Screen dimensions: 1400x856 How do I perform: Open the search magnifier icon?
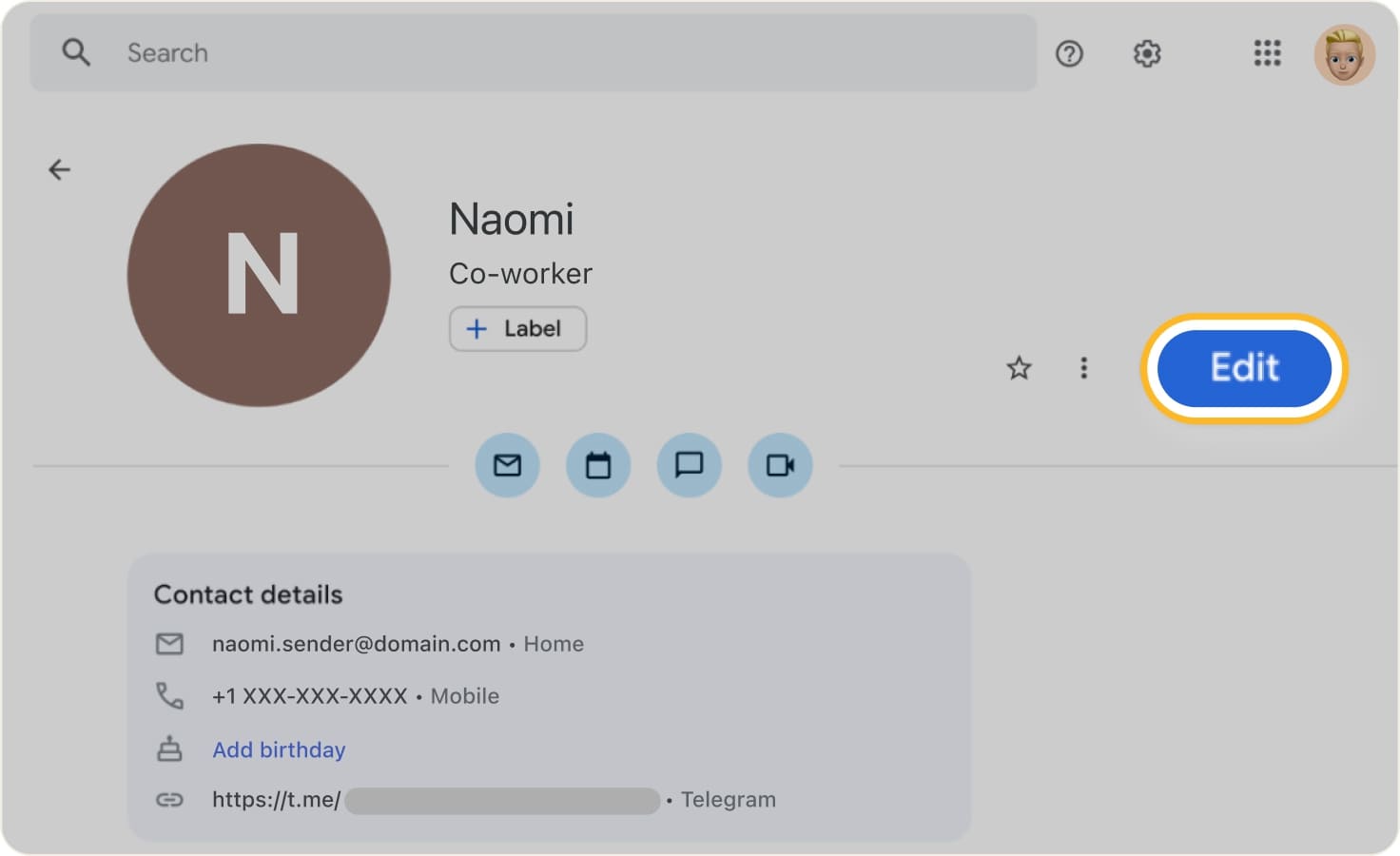tap(76, 53)
